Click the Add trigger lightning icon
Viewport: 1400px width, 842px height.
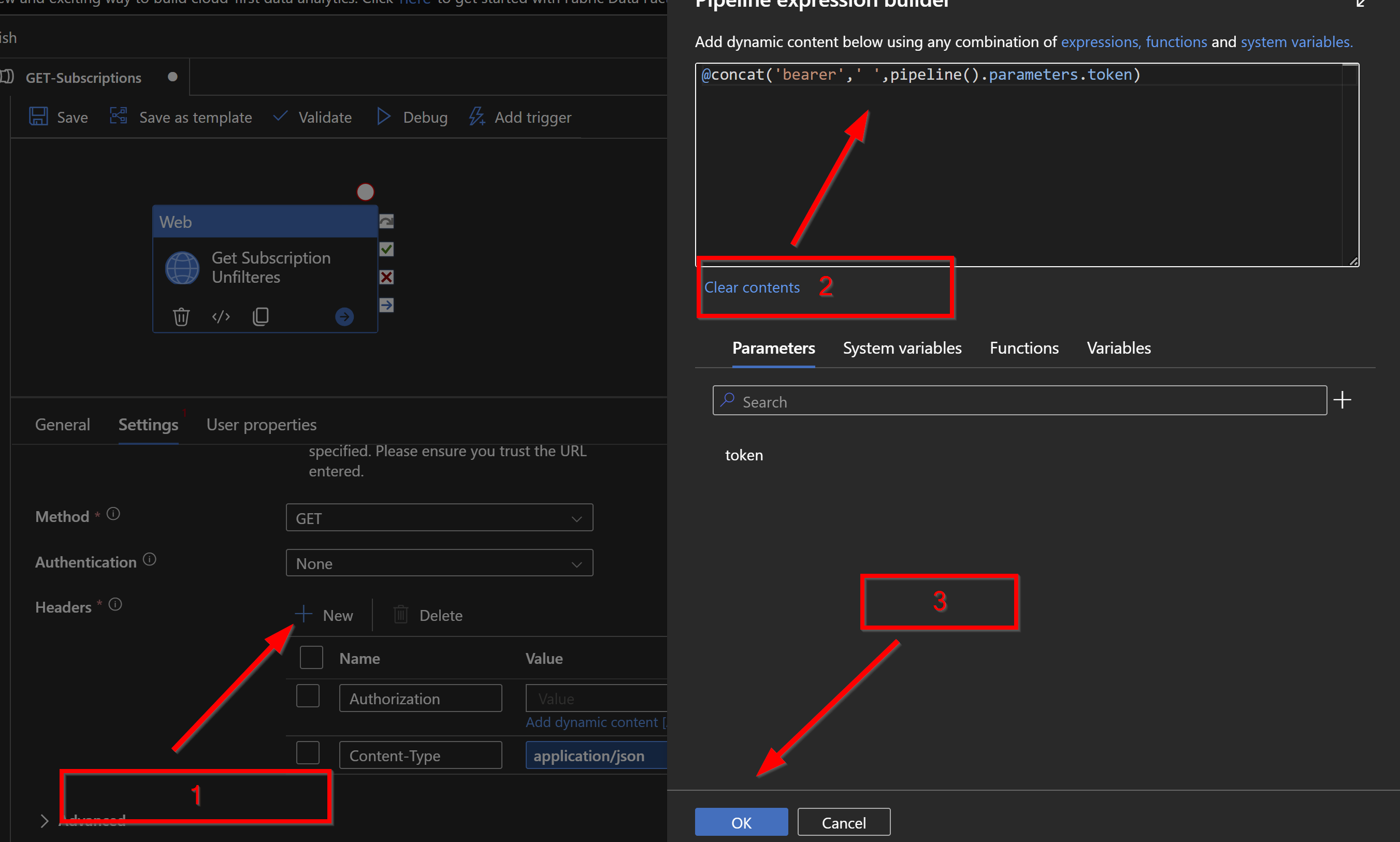477,117
